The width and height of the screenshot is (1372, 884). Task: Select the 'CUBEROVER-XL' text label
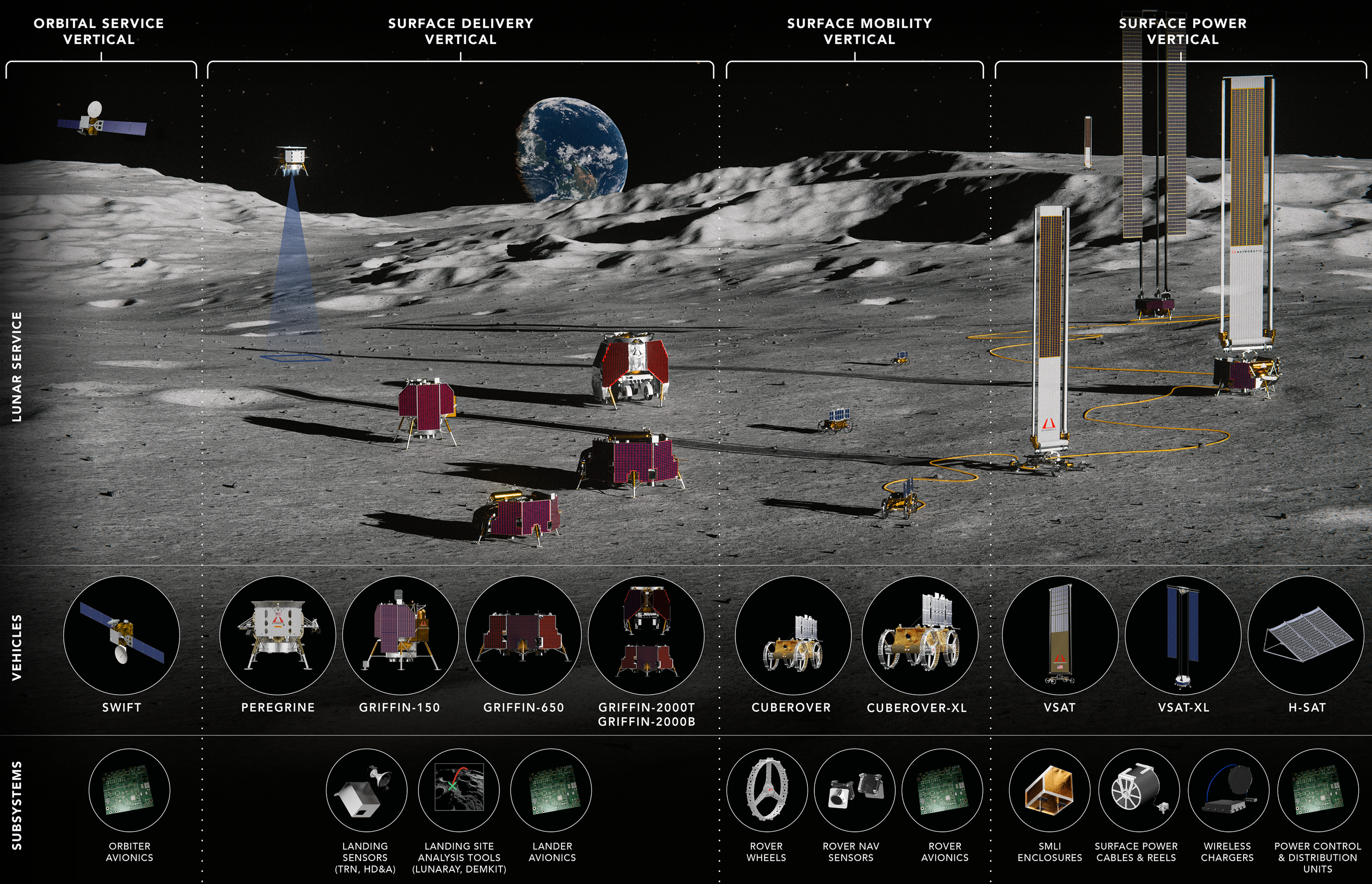[917, 708]
